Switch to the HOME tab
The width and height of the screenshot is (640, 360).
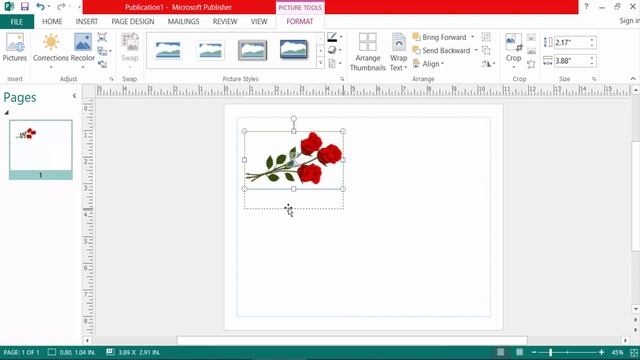point(52,22)
